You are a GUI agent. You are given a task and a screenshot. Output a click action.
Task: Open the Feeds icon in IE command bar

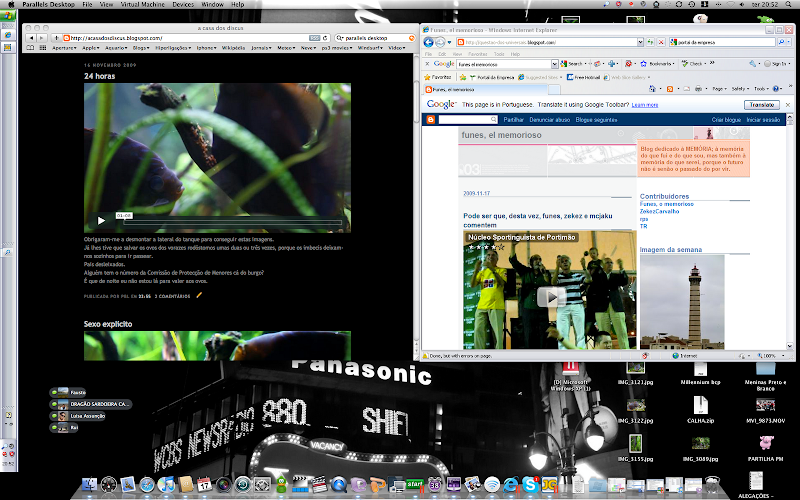[x=670, y=89]
